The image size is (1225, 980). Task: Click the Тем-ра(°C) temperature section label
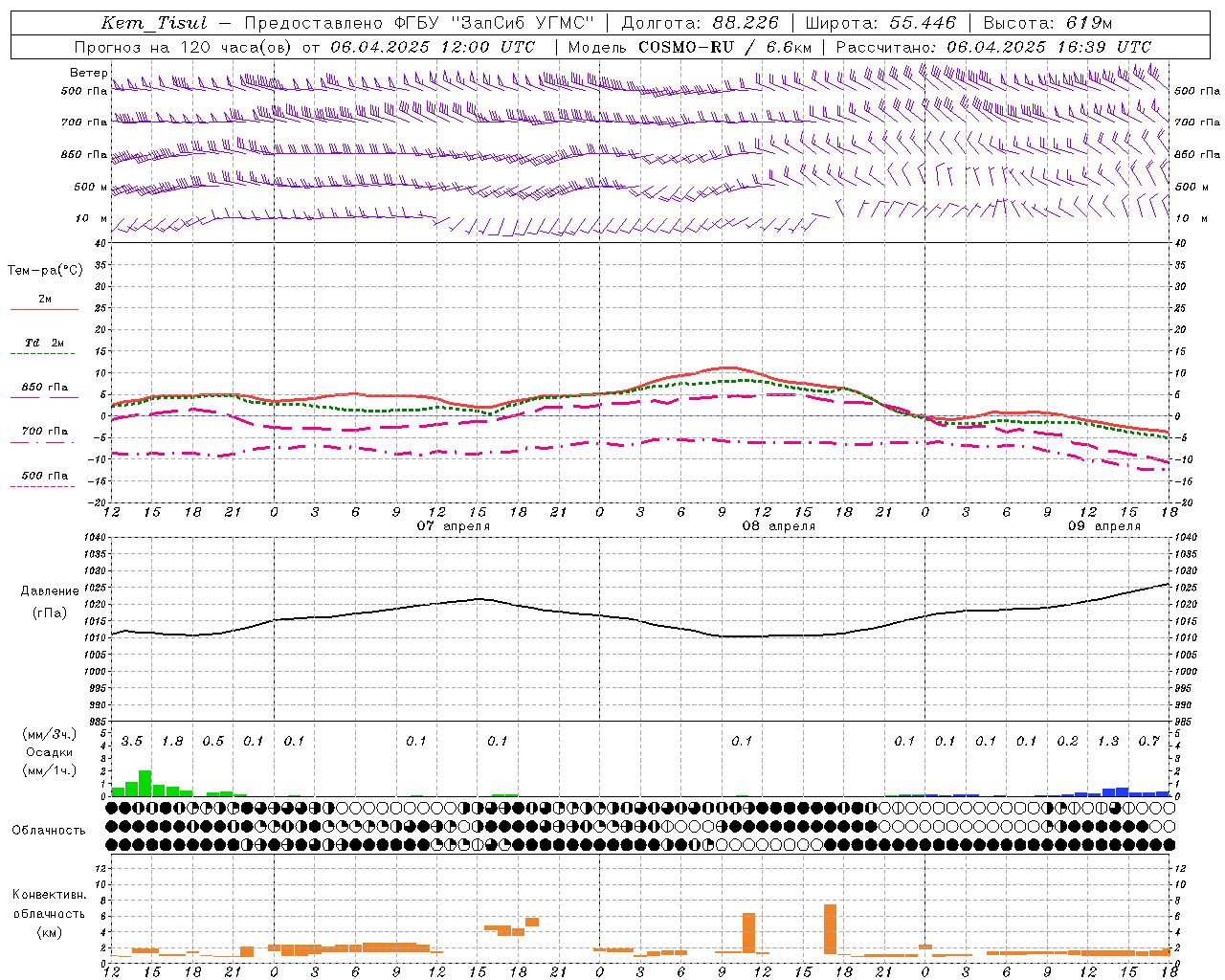(x=45, y=271)
